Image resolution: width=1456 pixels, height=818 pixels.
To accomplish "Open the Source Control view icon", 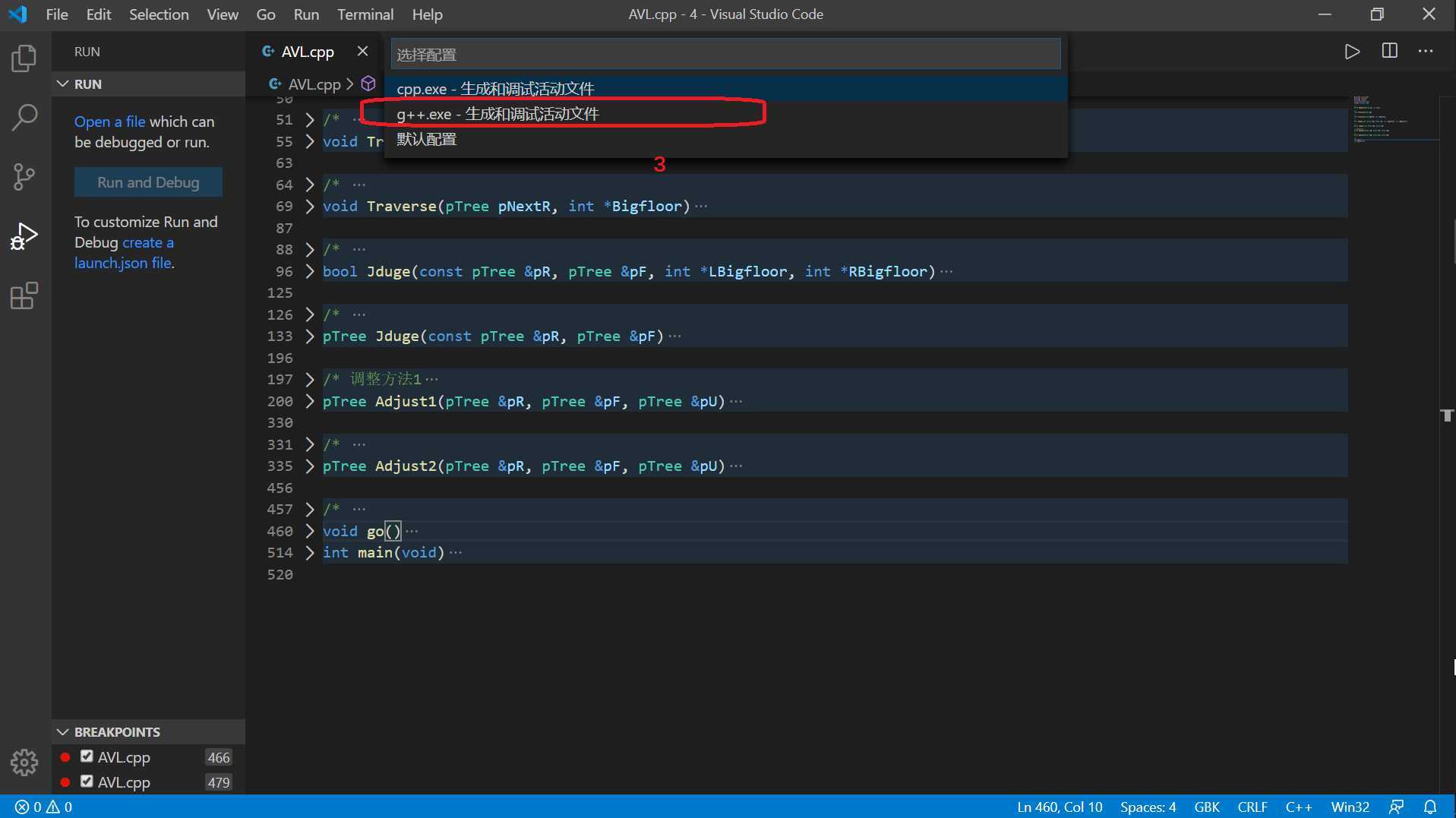I will tap(24, 177).
